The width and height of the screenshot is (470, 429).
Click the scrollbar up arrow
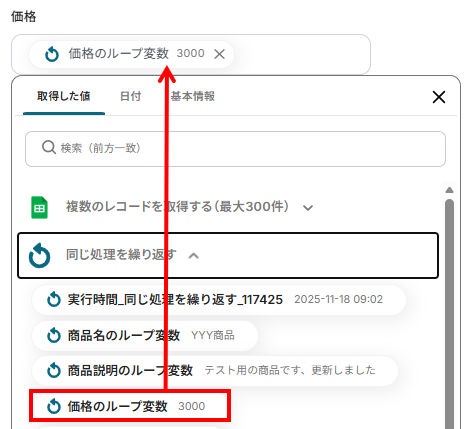(x=449, y=190)
